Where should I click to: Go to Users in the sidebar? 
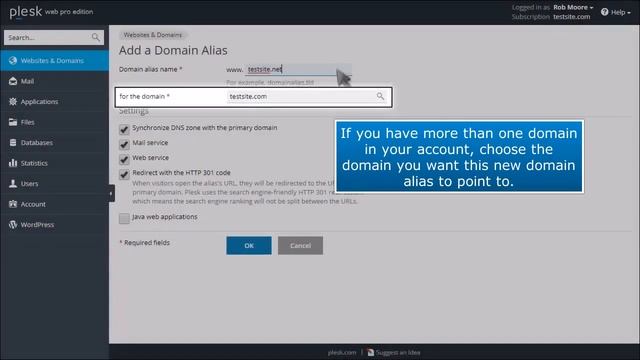(54, 184)
